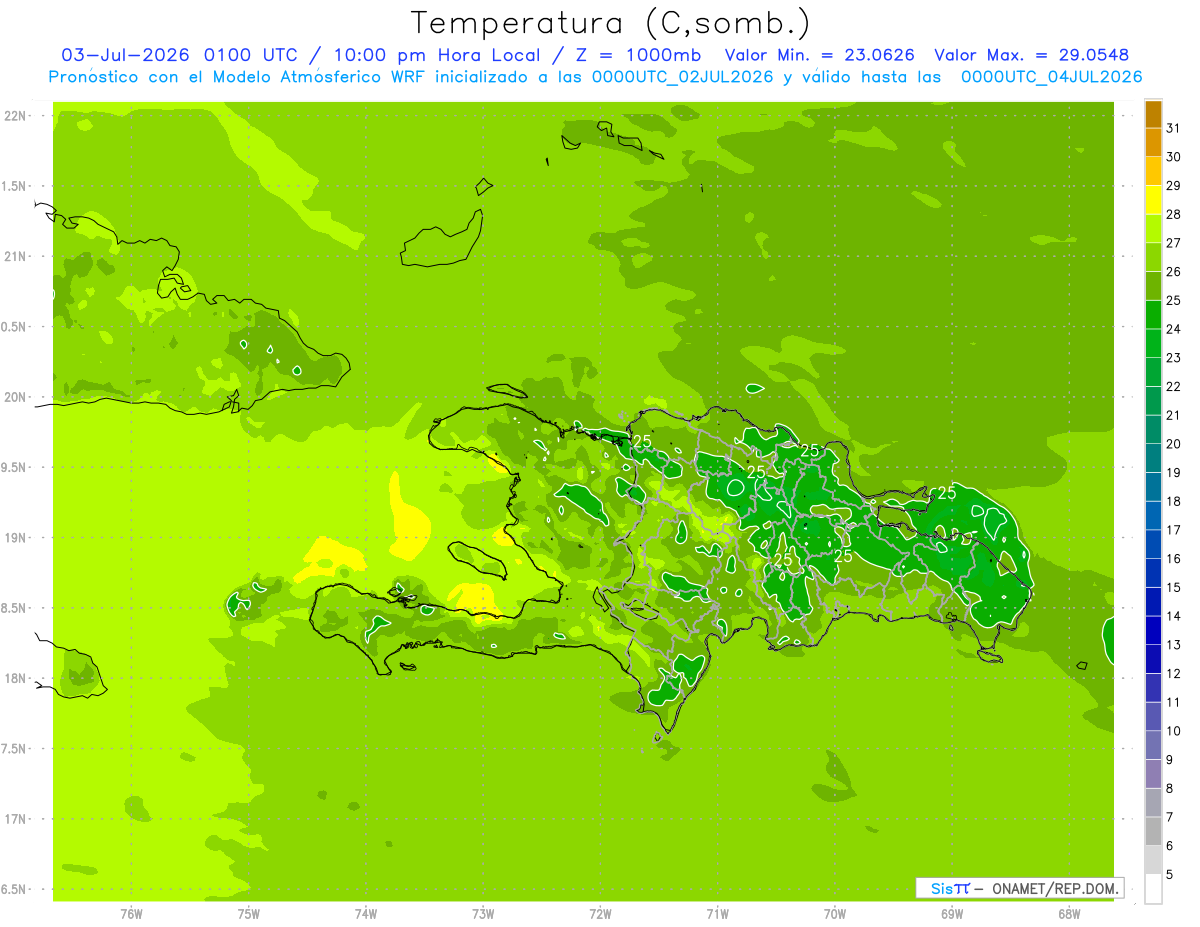The image size is (1200, 927).
Task: Click legend value "26"
Action: pyautogui.click(x=1174, y=272)
